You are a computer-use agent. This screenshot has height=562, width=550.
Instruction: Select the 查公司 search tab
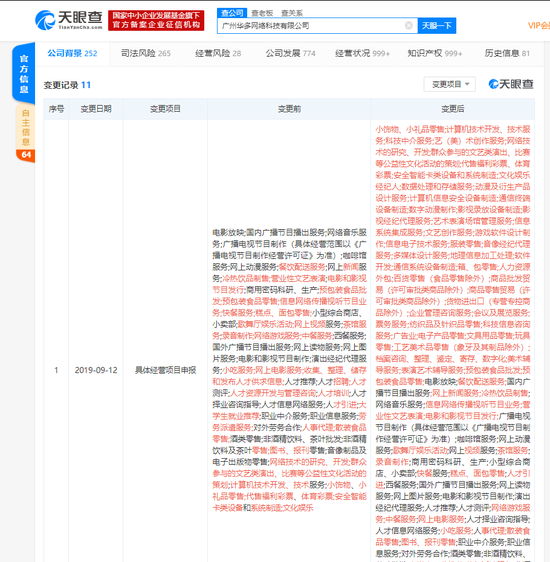click(232, 13)
